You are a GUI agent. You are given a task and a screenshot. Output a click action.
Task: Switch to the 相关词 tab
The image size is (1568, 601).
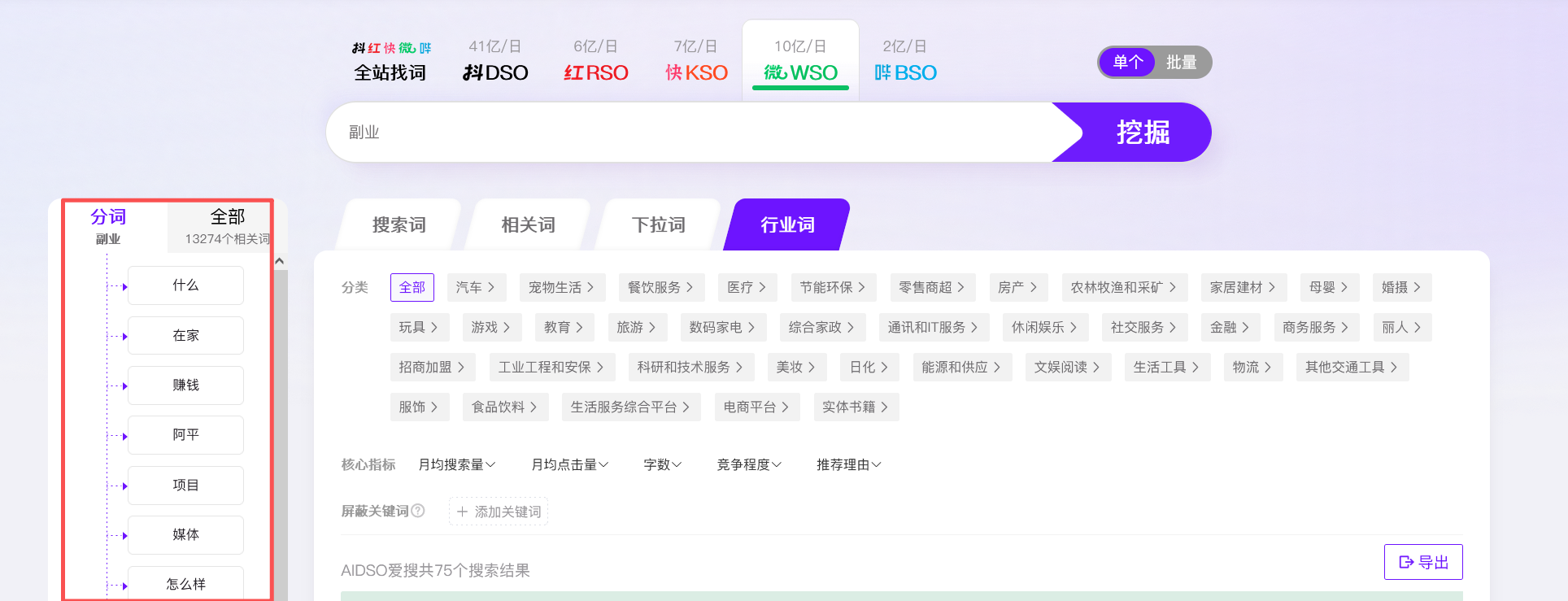[x=528, y=225]
